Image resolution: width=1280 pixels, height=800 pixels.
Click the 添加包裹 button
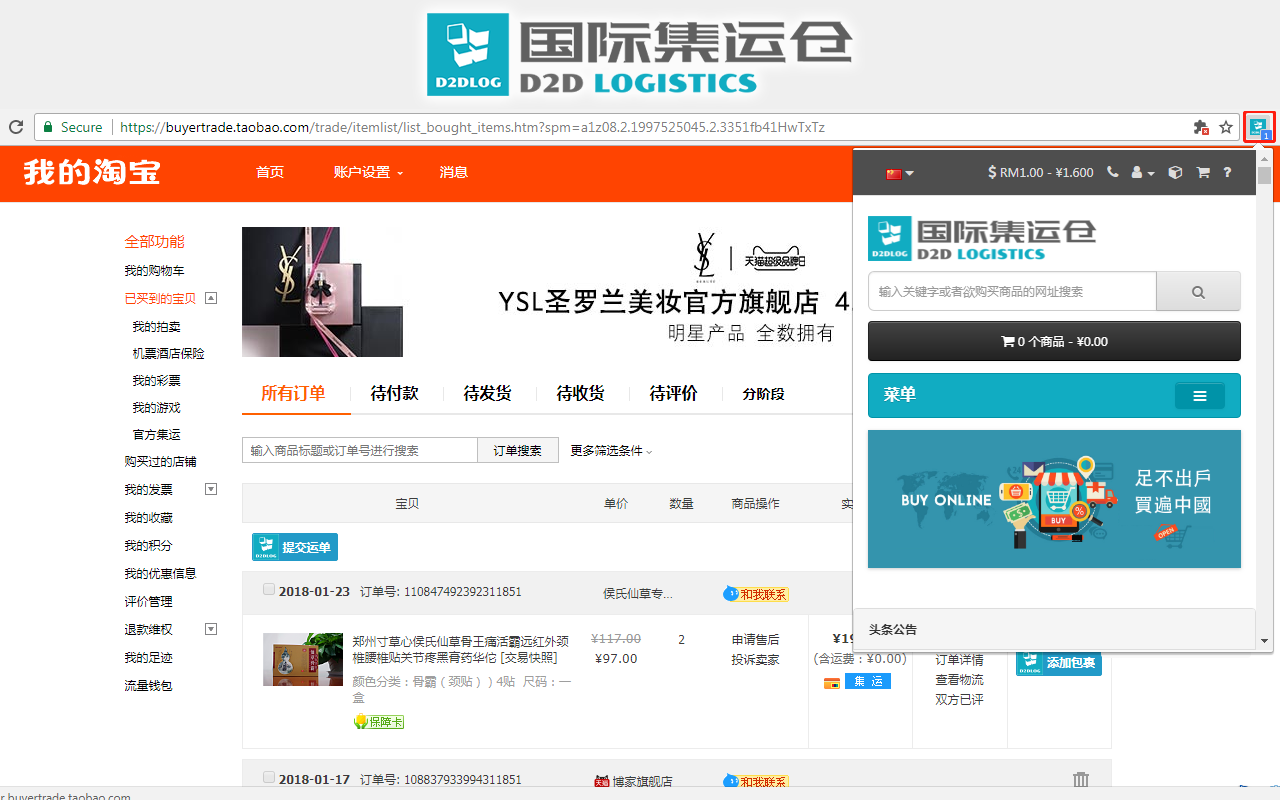[x=1059, y=661]
